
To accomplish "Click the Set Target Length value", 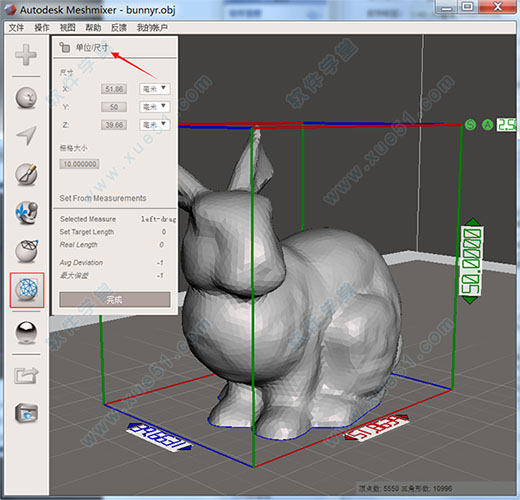I will (x=164, y=232).
